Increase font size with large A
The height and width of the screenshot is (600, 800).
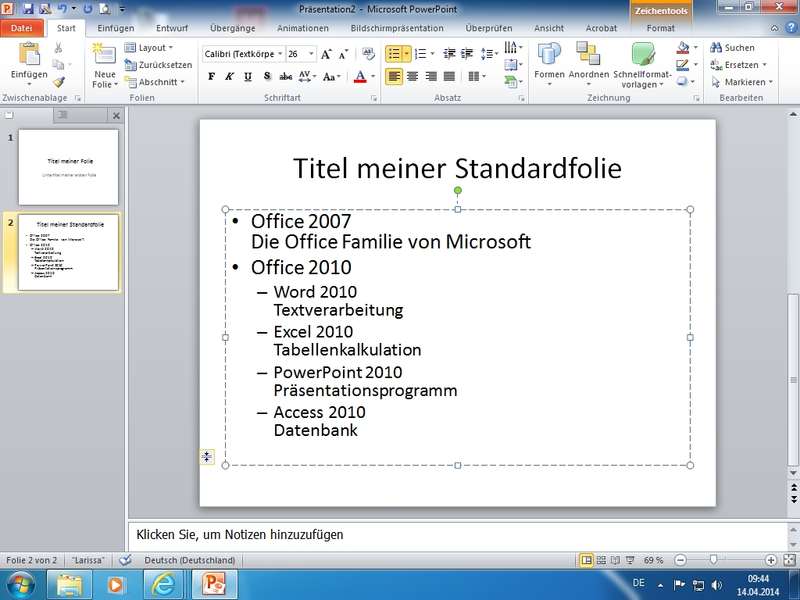click(x=326, y=54)
